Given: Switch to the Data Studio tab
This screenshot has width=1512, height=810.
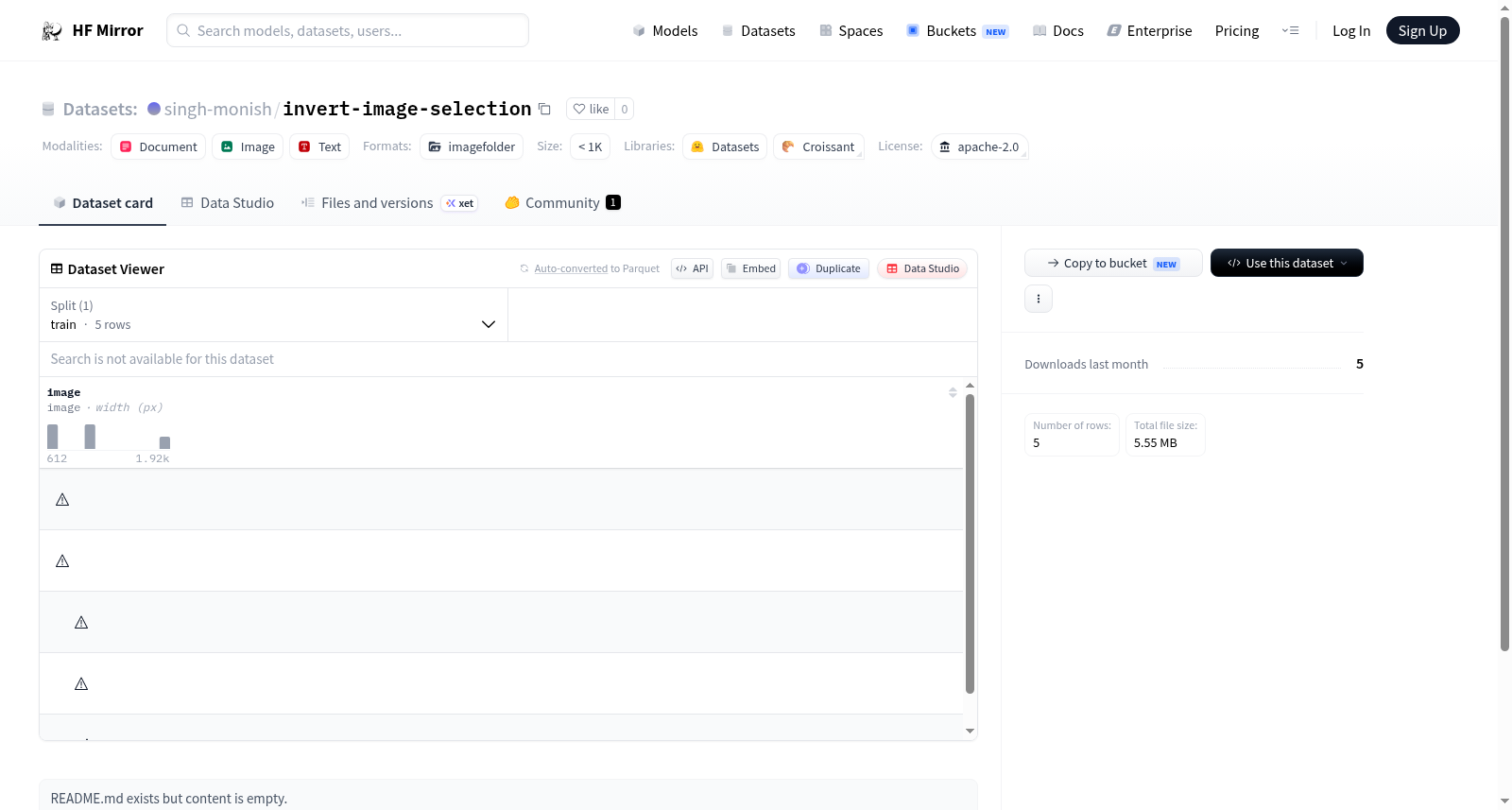Looking at the screenshot, I should coord(228,203).
